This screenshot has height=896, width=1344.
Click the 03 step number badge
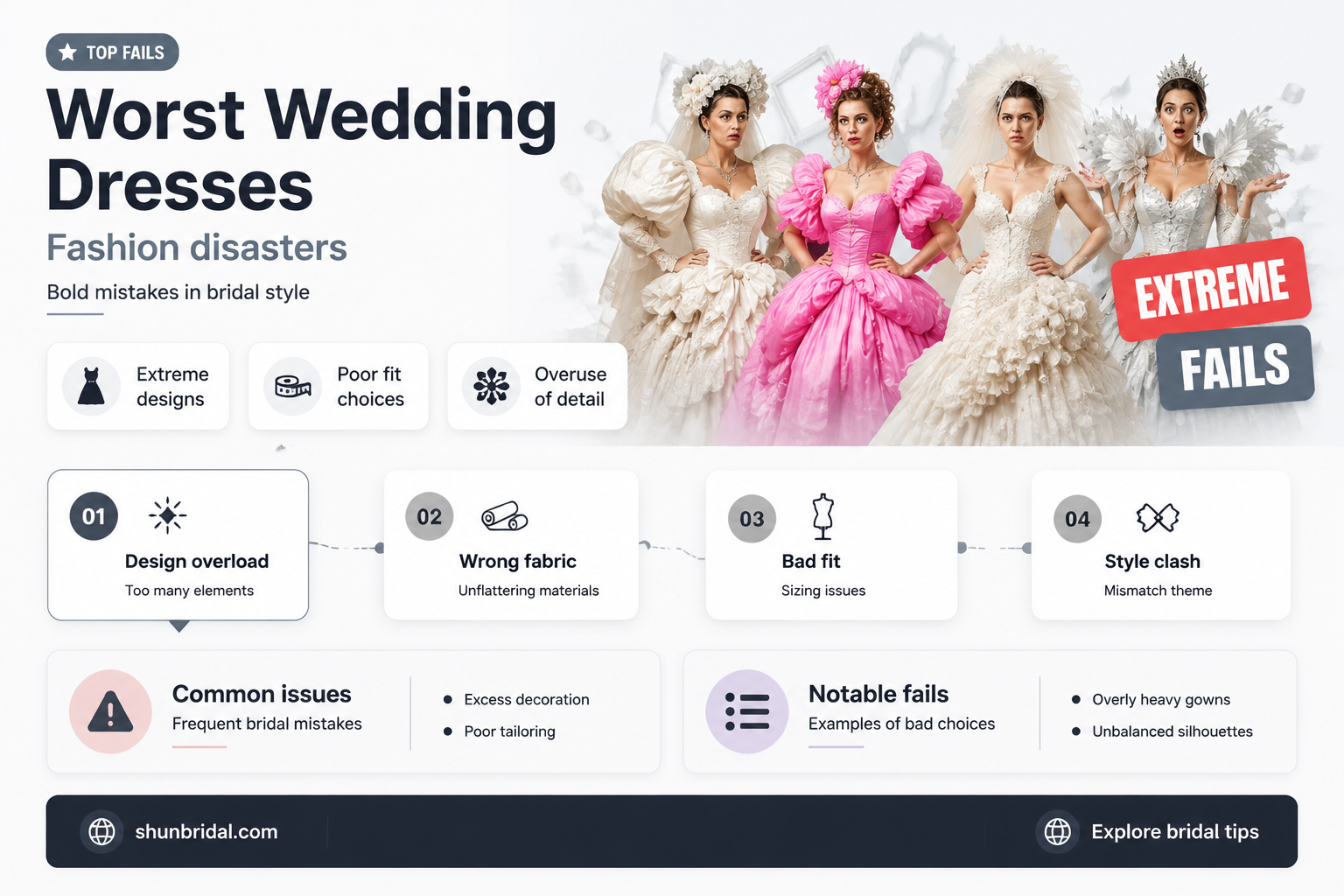pyautogui.click(x=752, y=519)
